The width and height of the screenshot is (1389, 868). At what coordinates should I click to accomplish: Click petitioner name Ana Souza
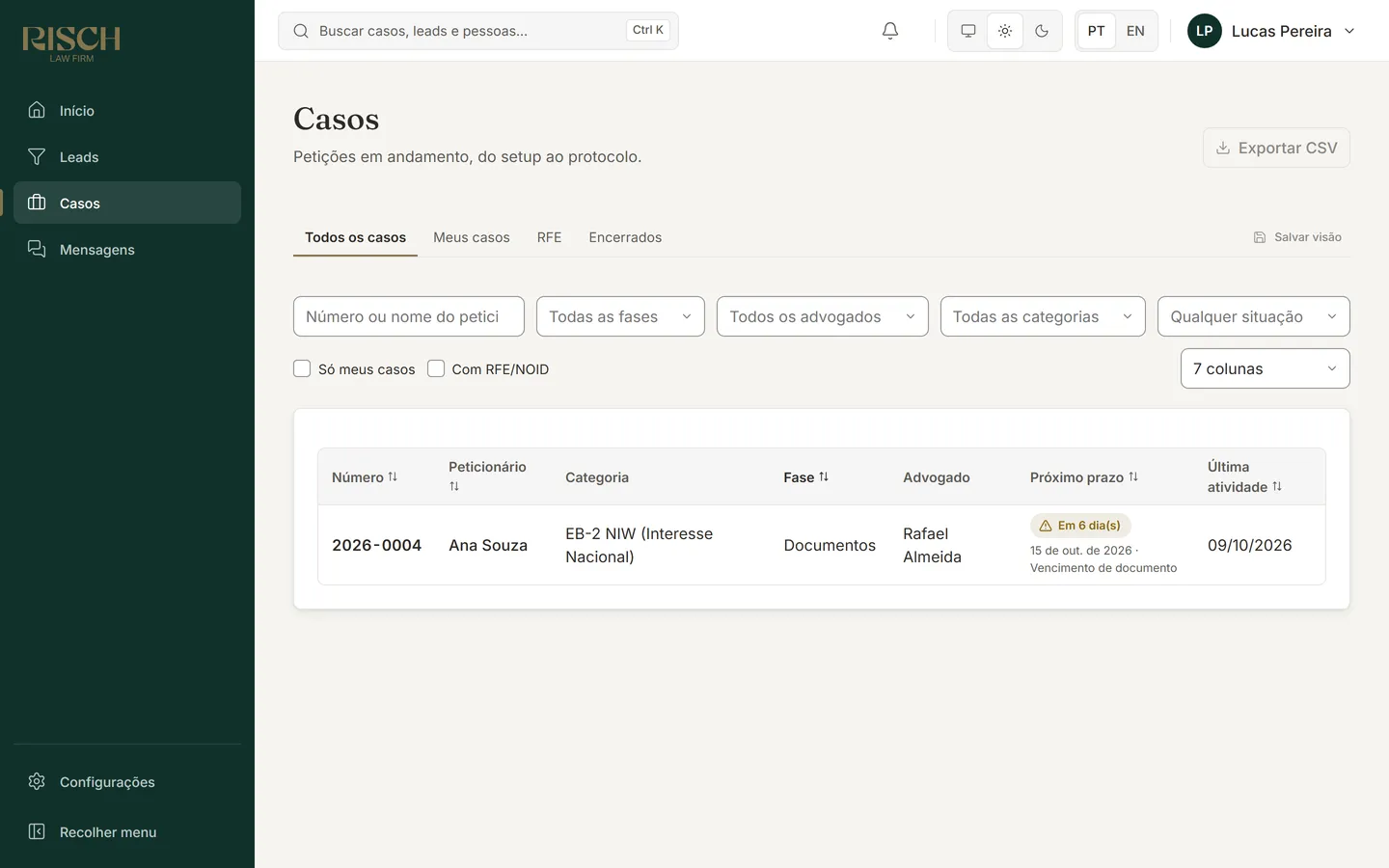coord(488,545)
